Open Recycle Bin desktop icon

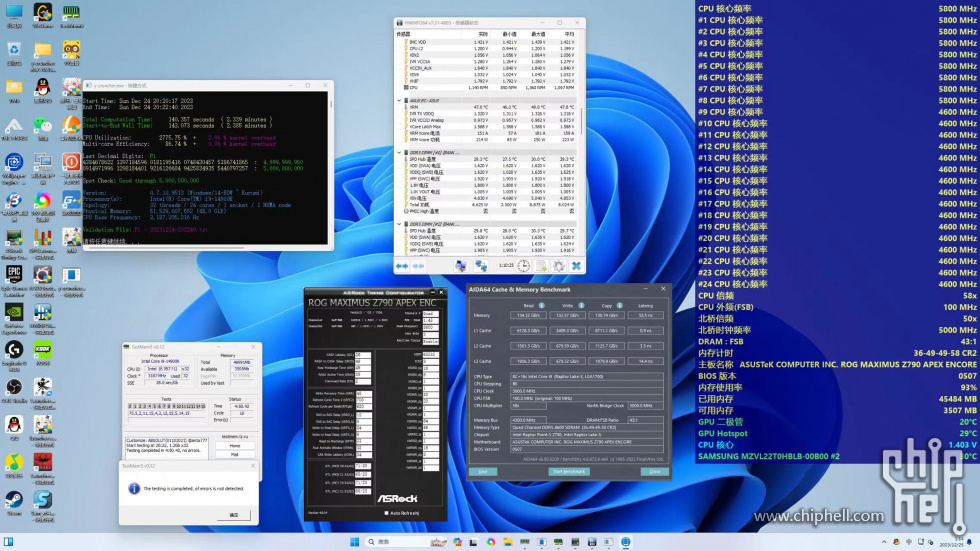tap(14, 49)
